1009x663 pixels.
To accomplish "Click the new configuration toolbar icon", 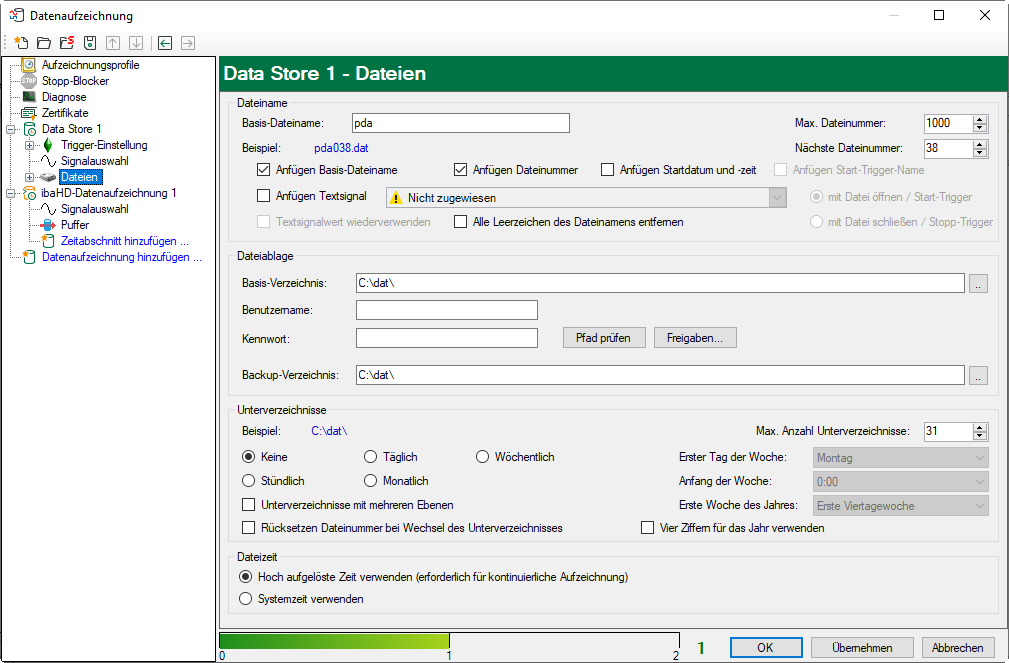I will click(x=20, y=43).
